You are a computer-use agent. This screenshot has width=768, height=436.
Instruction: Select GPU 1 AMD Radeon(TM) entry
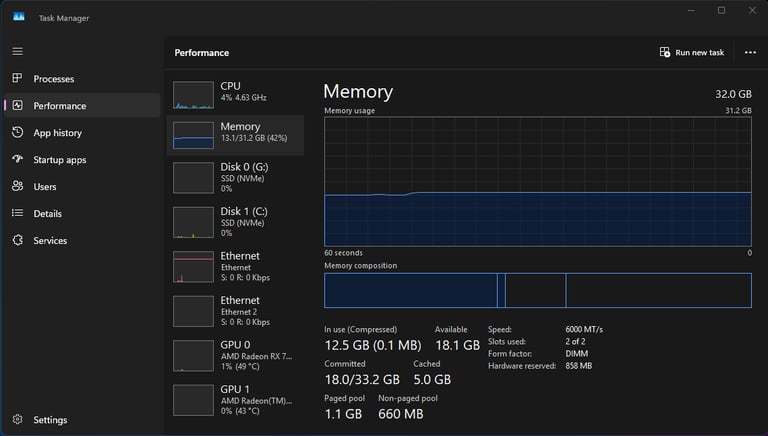(x=236, y=400)
